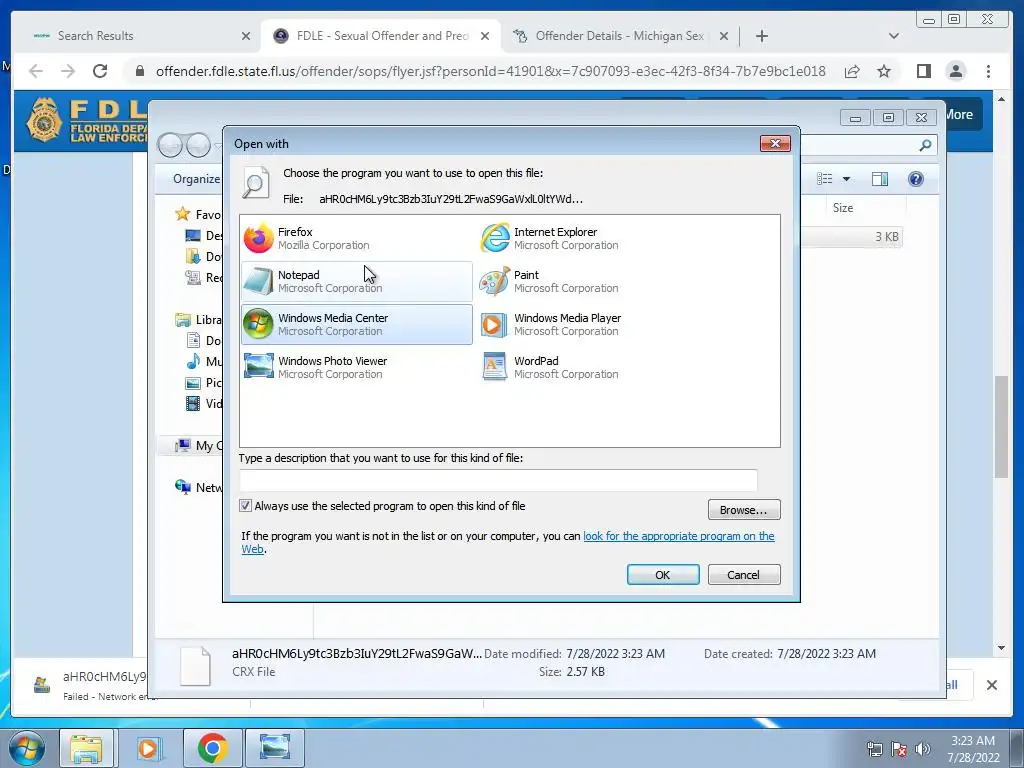The width and height of the screenshot is (1024, 768).
Task: Click the failed download item in Chrome
Action: tap(91, 685)
